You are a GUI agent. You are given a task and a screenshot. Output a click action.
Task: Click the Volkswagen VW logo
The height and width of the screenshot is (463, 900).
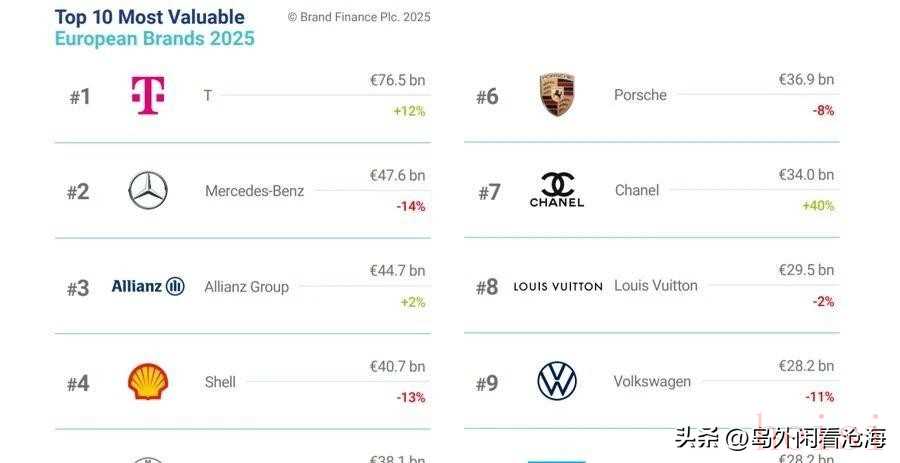coord(557,381)
